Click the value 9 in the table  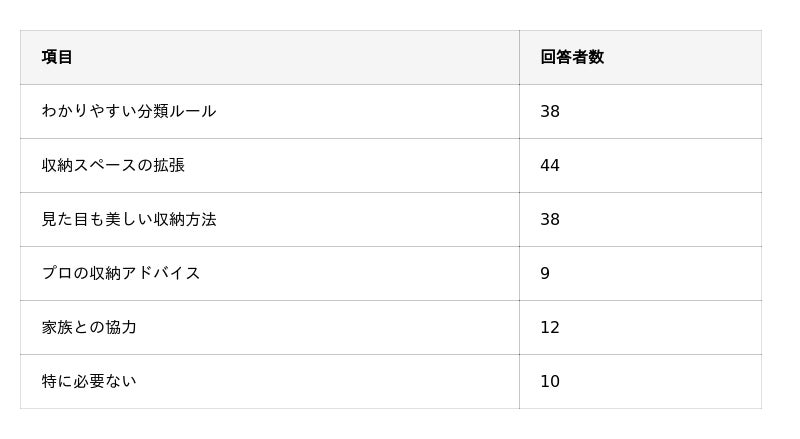click(545, 274)
